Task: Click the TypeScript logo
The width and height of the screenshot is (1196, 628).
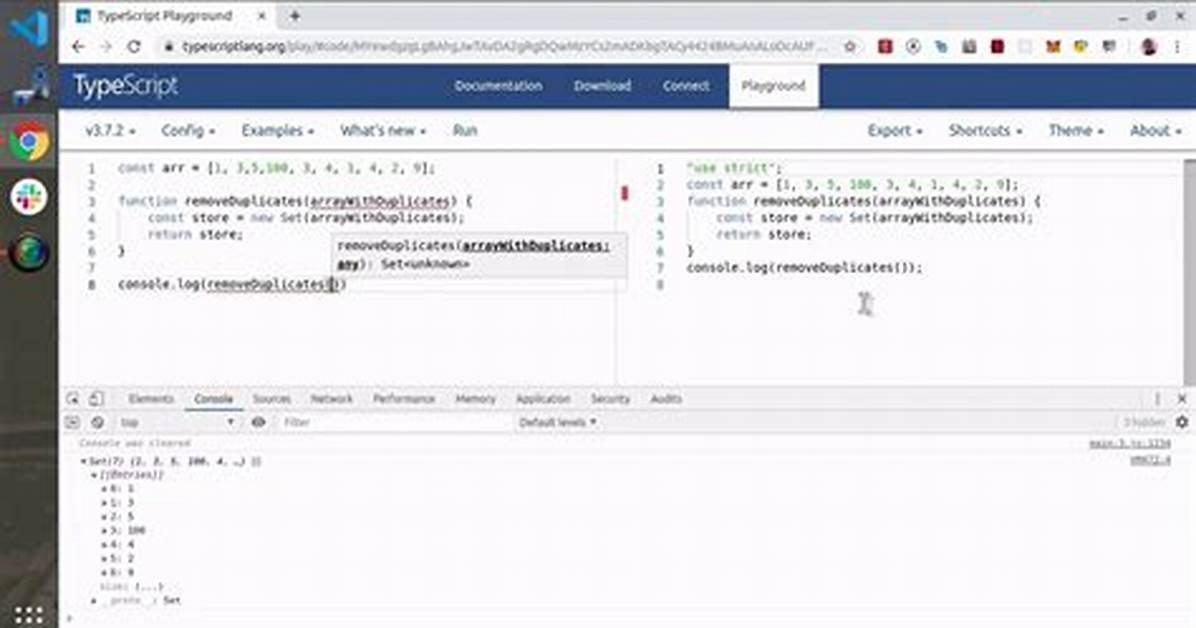Action: 126,85
